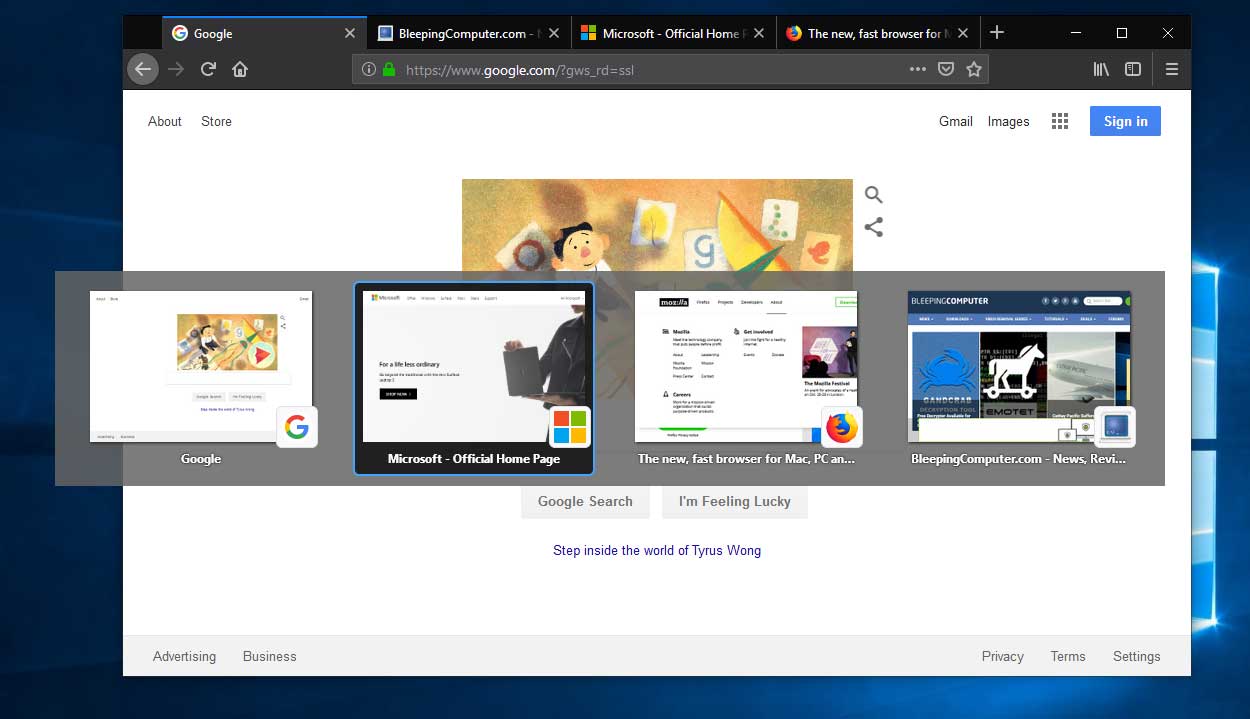Viewport: 1250px width, 719px height.
Task: Open the Advertising footer link
Action: [x=184, y=656]
